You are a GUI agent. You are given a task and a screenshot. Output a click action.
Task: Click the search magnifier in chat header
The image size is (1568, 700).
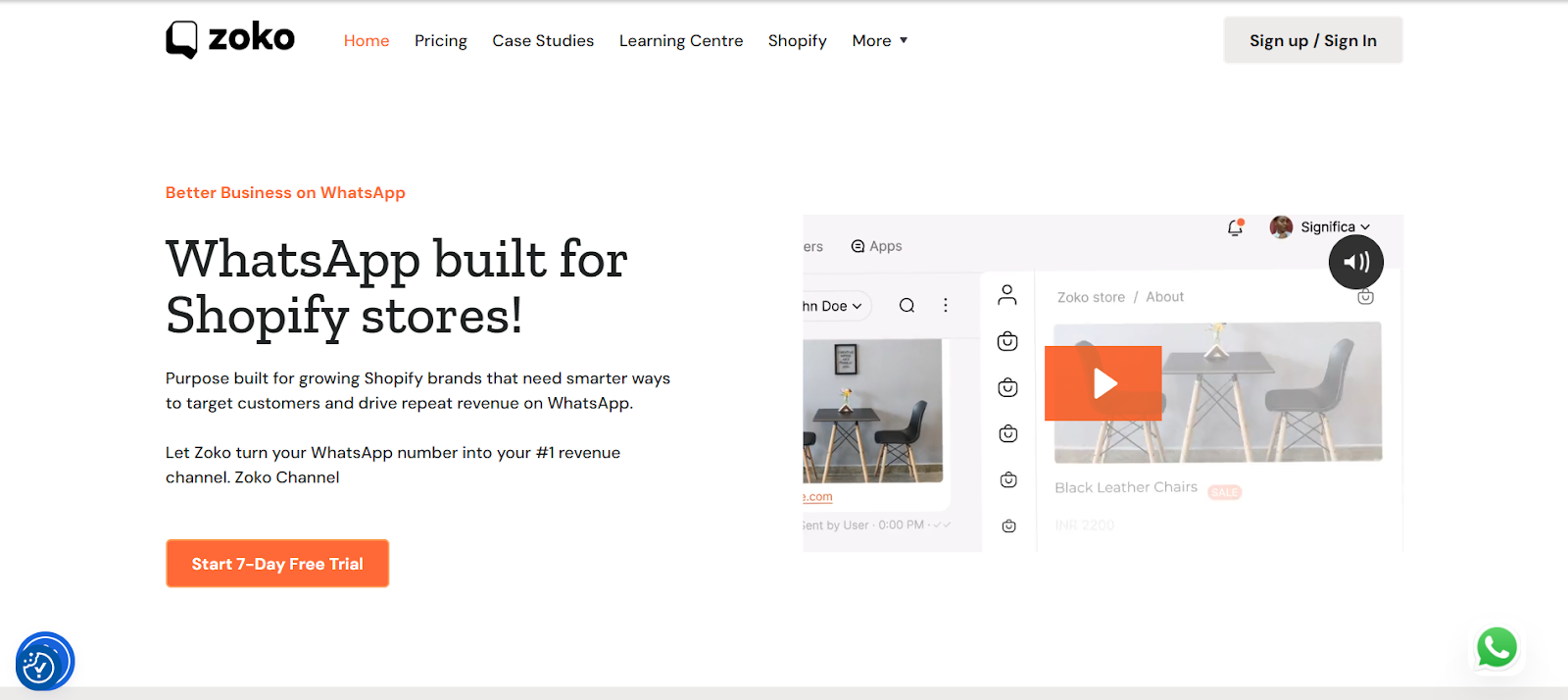[906, 305]
